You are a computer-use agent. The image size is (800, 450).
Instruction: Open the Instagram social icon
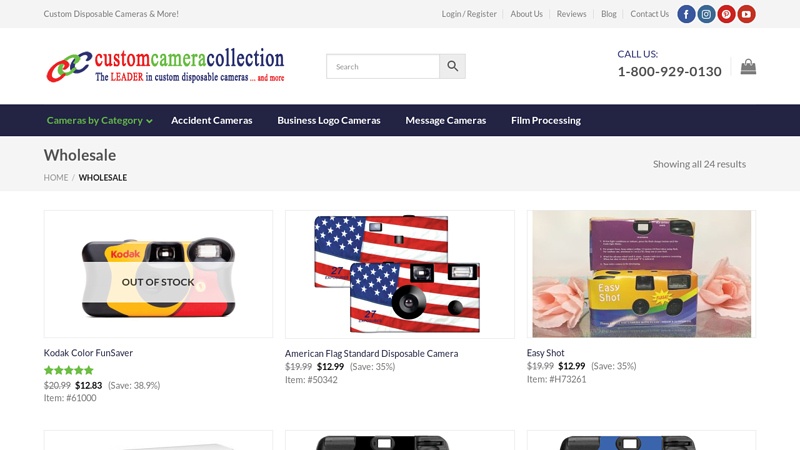(706, 14)
